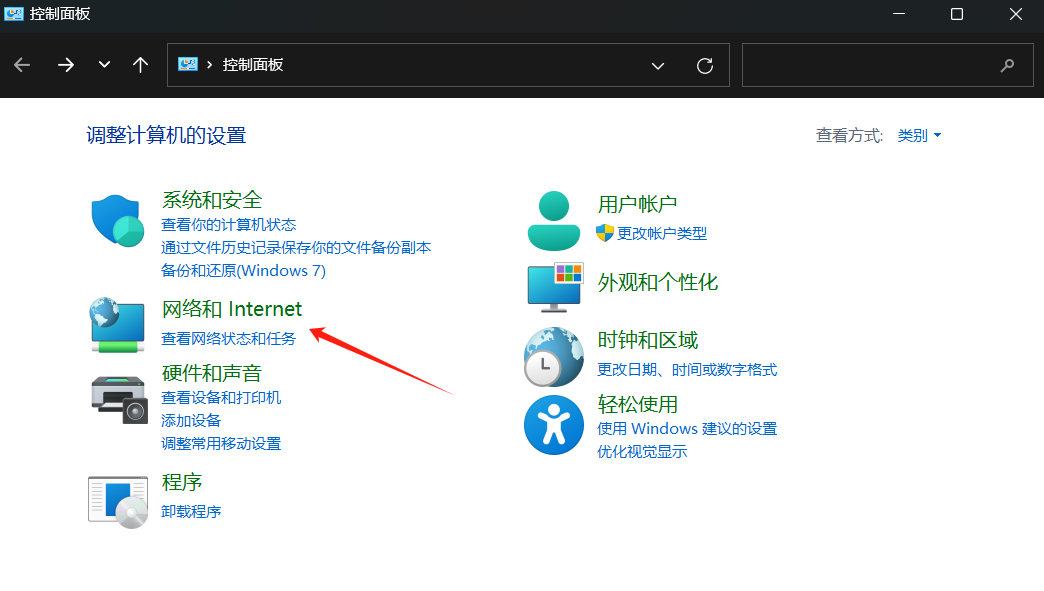Maximize the Control Panel window

pos(957,14)
